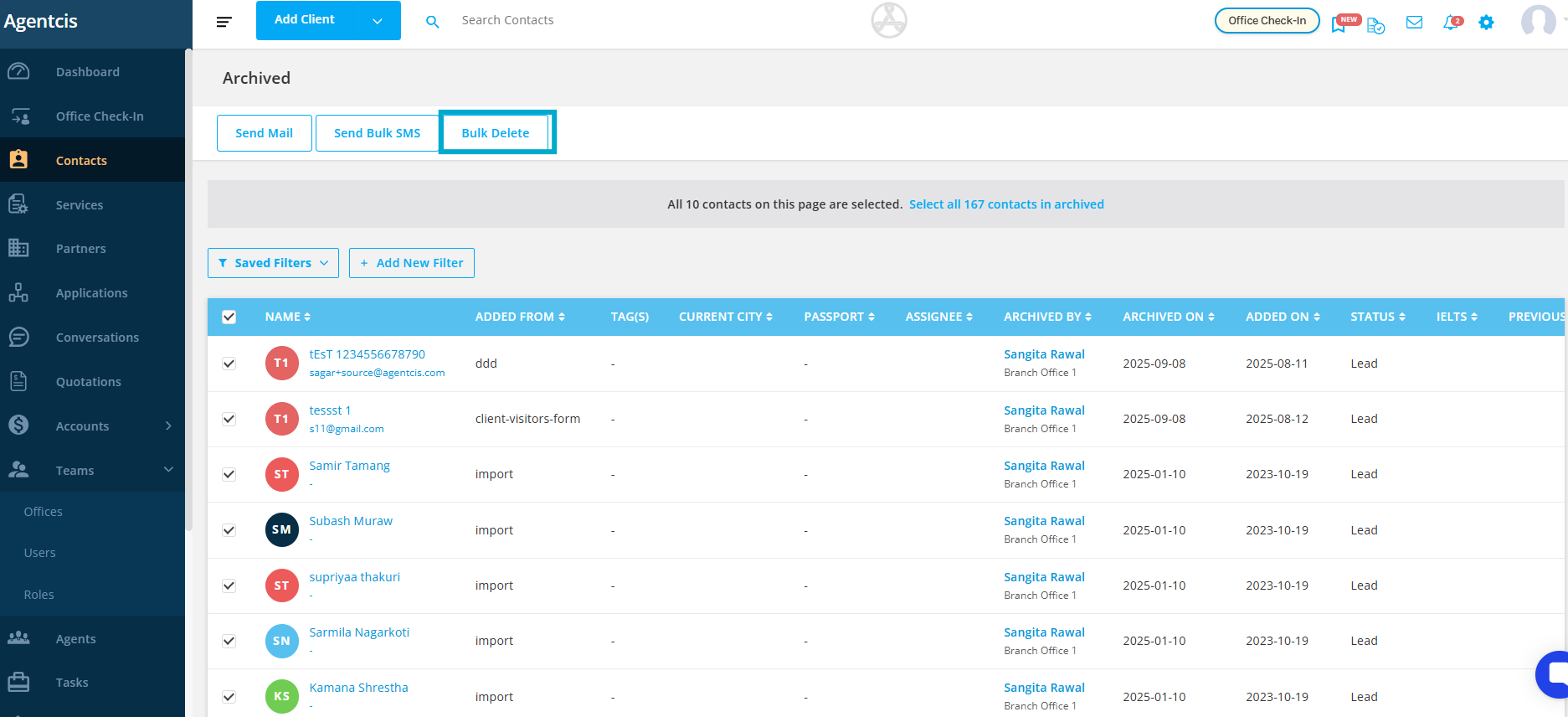Open the settings gear icon
The height and width of the screenshot is (717, 1568).
coord(1486,23)
